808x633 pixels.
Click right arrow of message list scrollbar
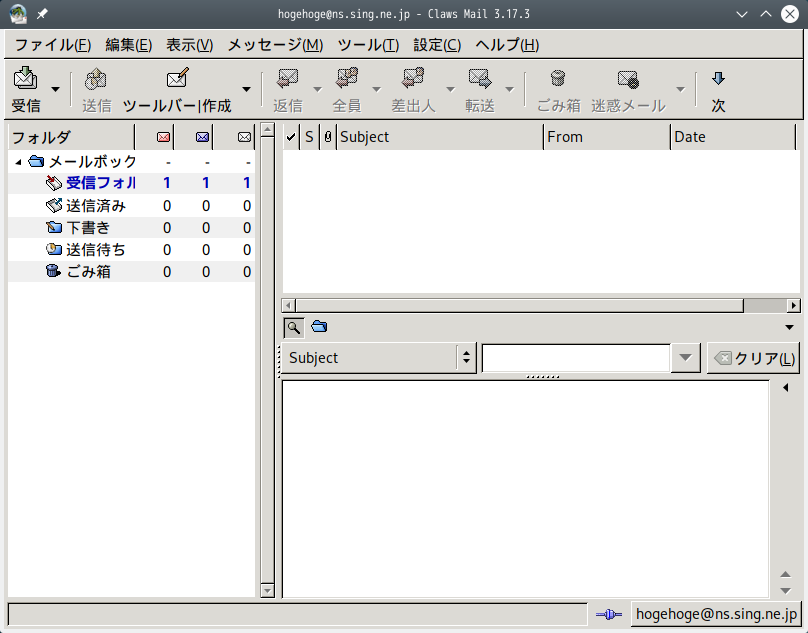794,306
